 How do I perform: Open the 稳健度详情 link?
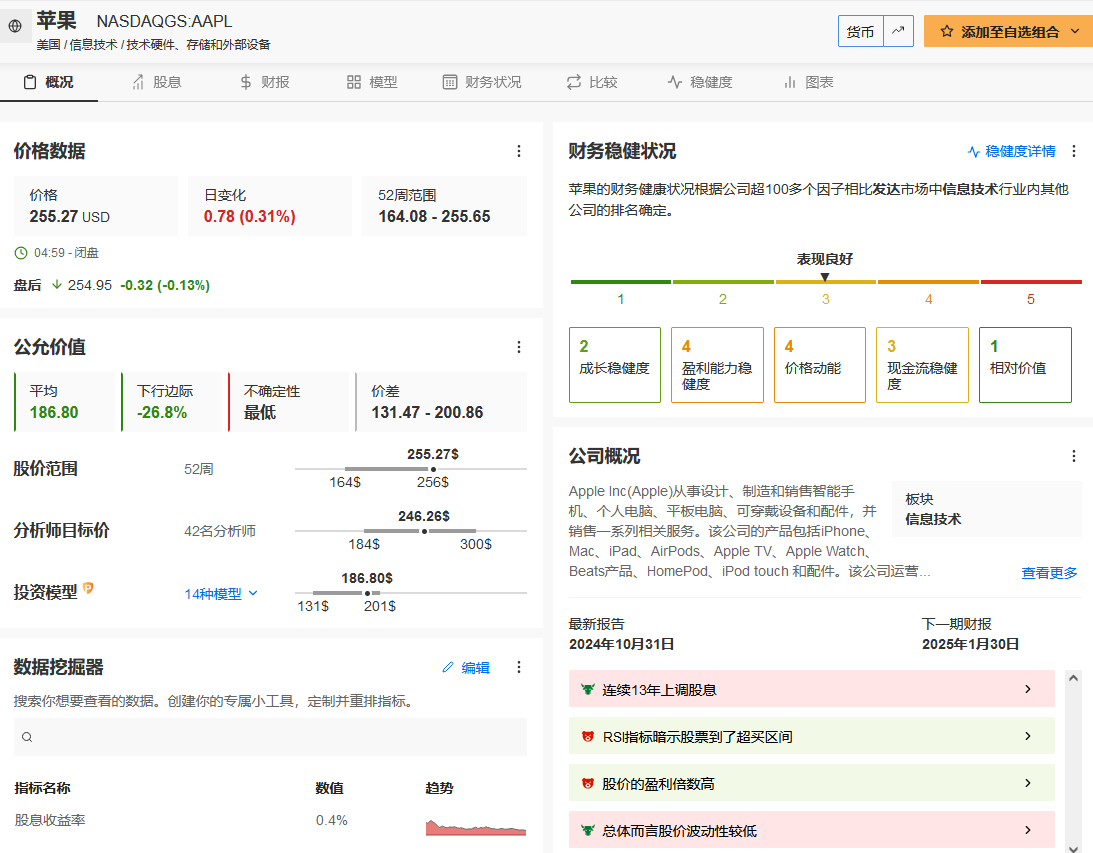[x=1011, y=151]
